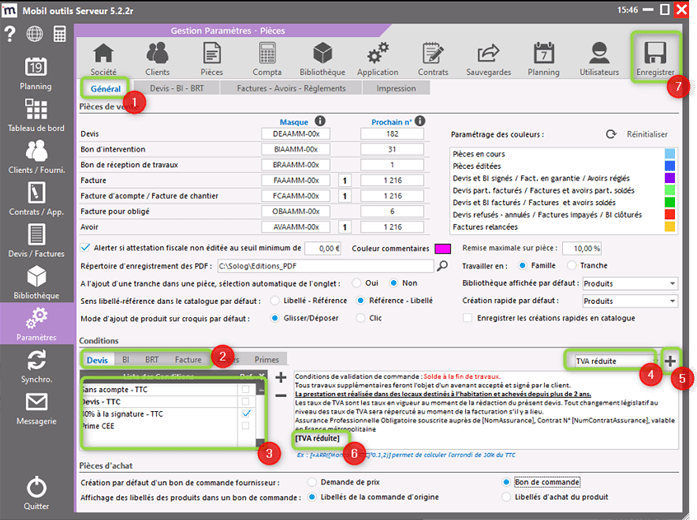Open the Société settings icon

point(102,58)
